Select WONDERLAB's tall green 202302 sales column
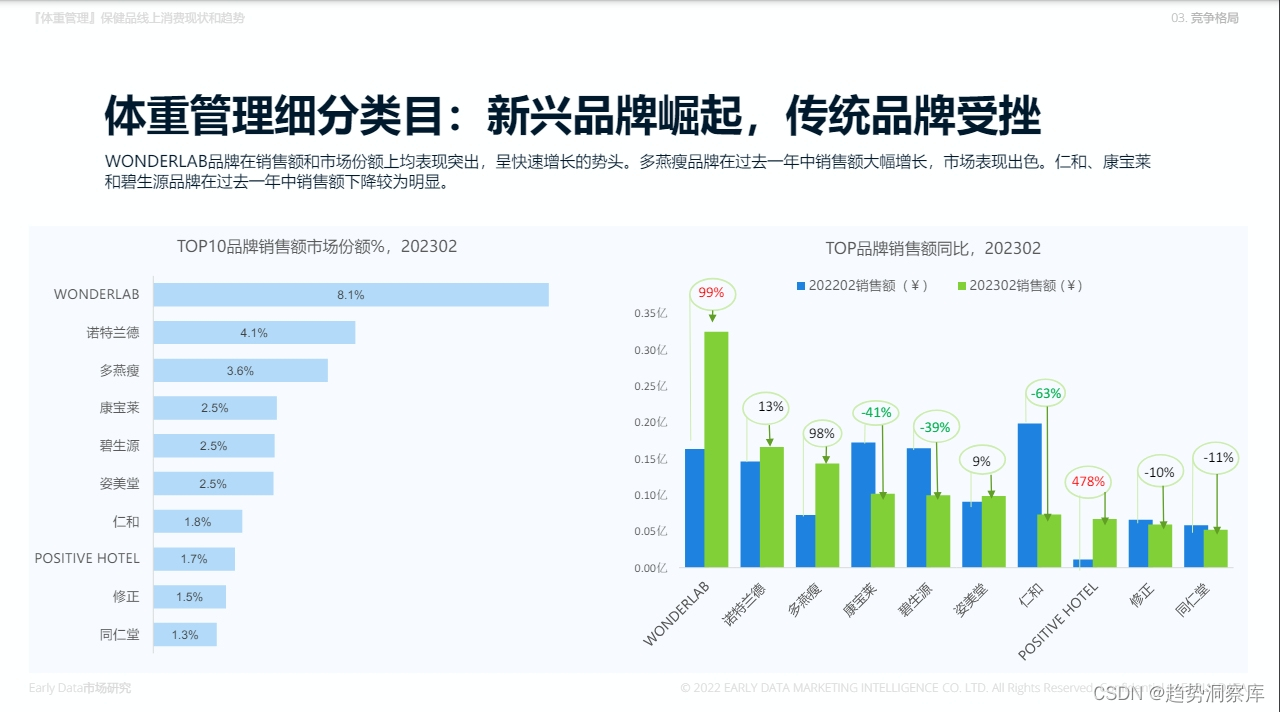1280x712 pixels. click(x=716, y=449)
